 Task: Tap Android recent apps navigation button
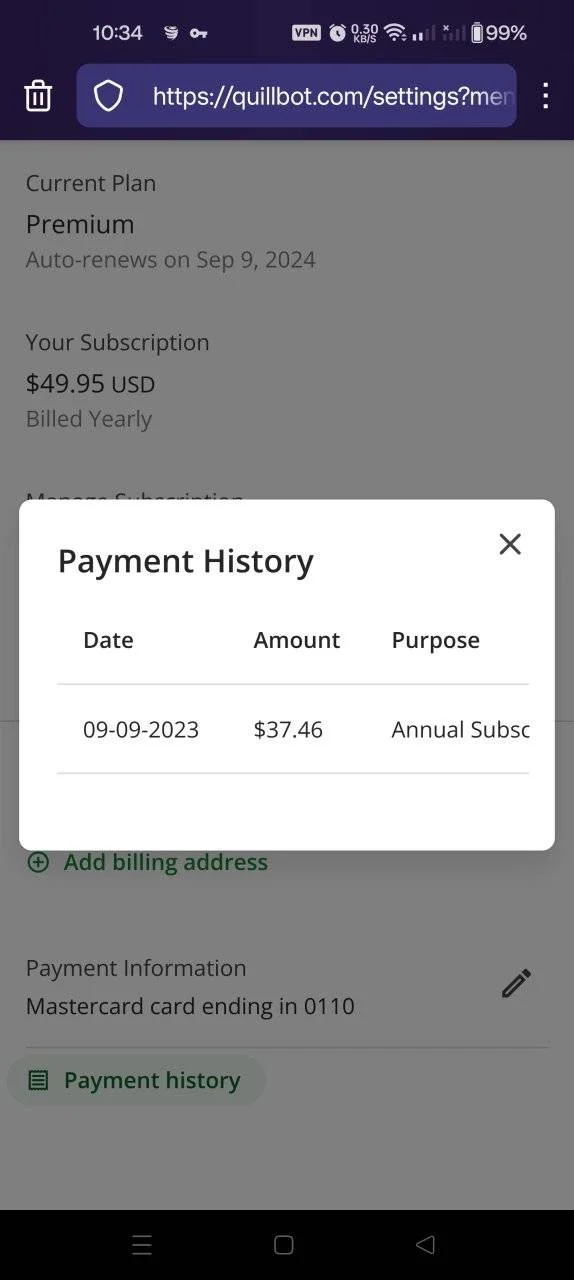click(142, 1245)
